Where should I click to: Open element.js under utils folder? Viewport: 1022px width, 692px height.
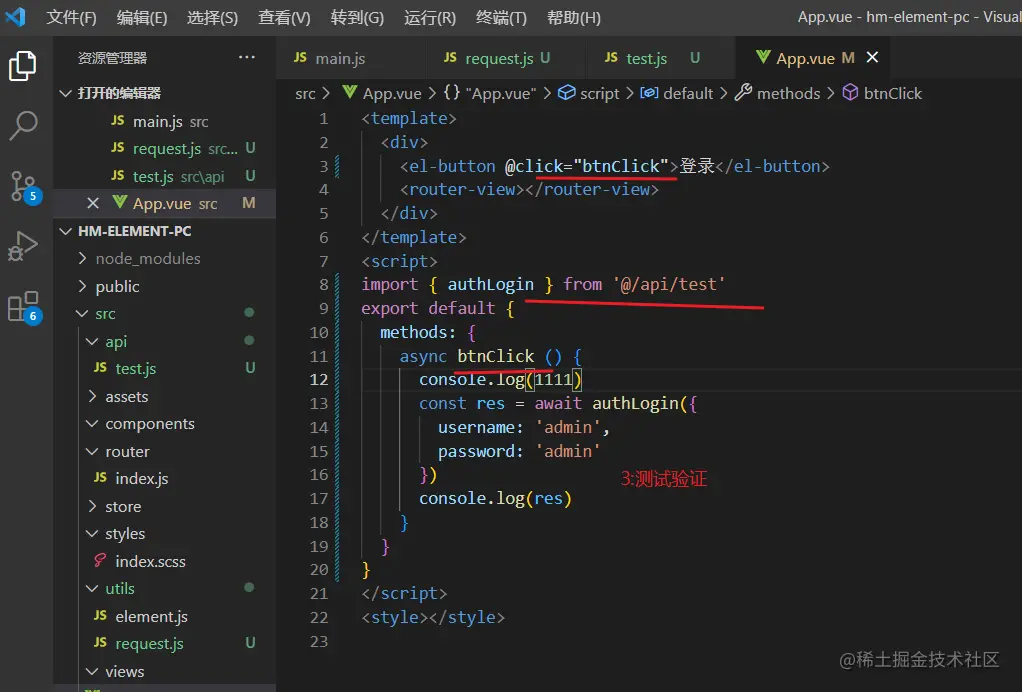164,616
